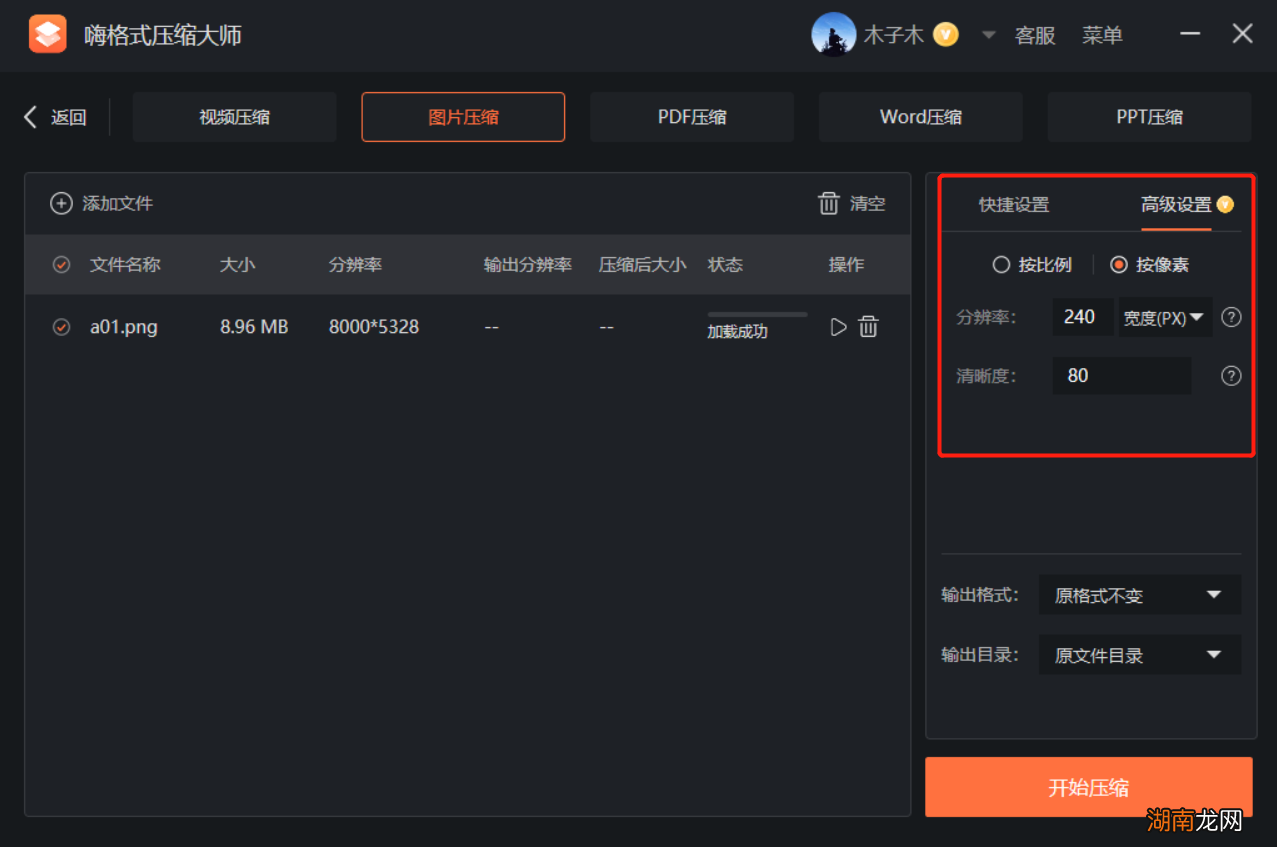Select the 按比例 radio option
The width and height of the screenshot is (1277, 847).
1001,264
